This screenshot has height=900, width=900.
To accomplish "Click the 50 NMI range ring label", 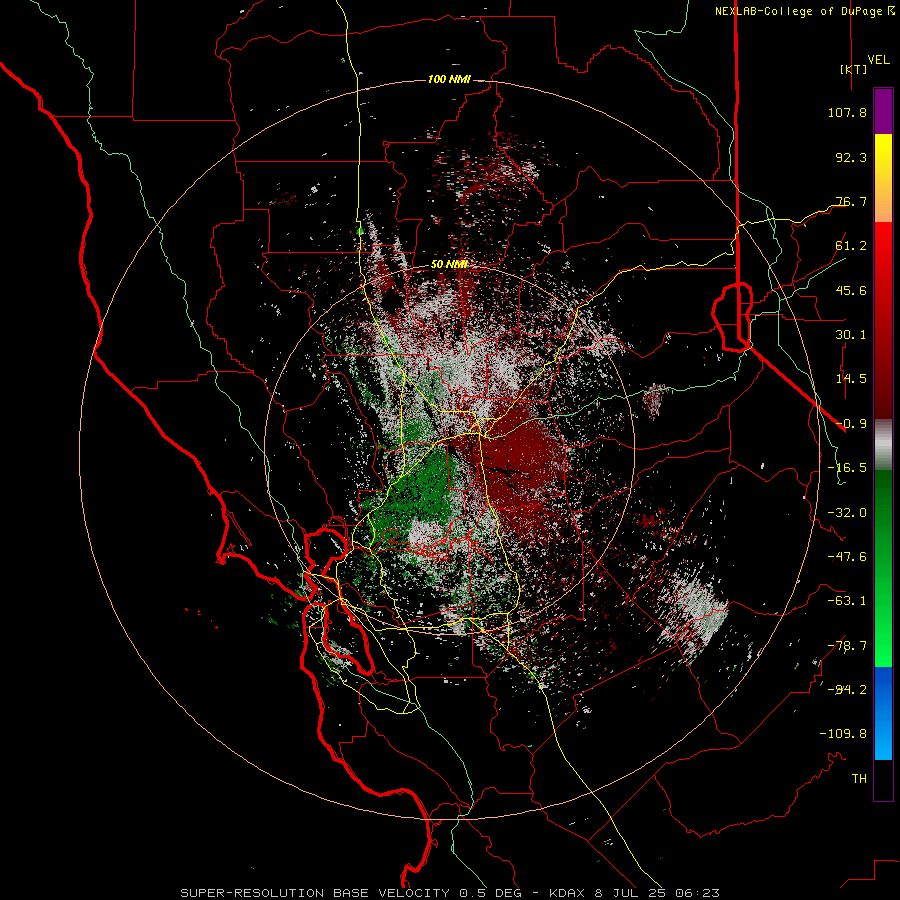I will (x=449, y=265).
